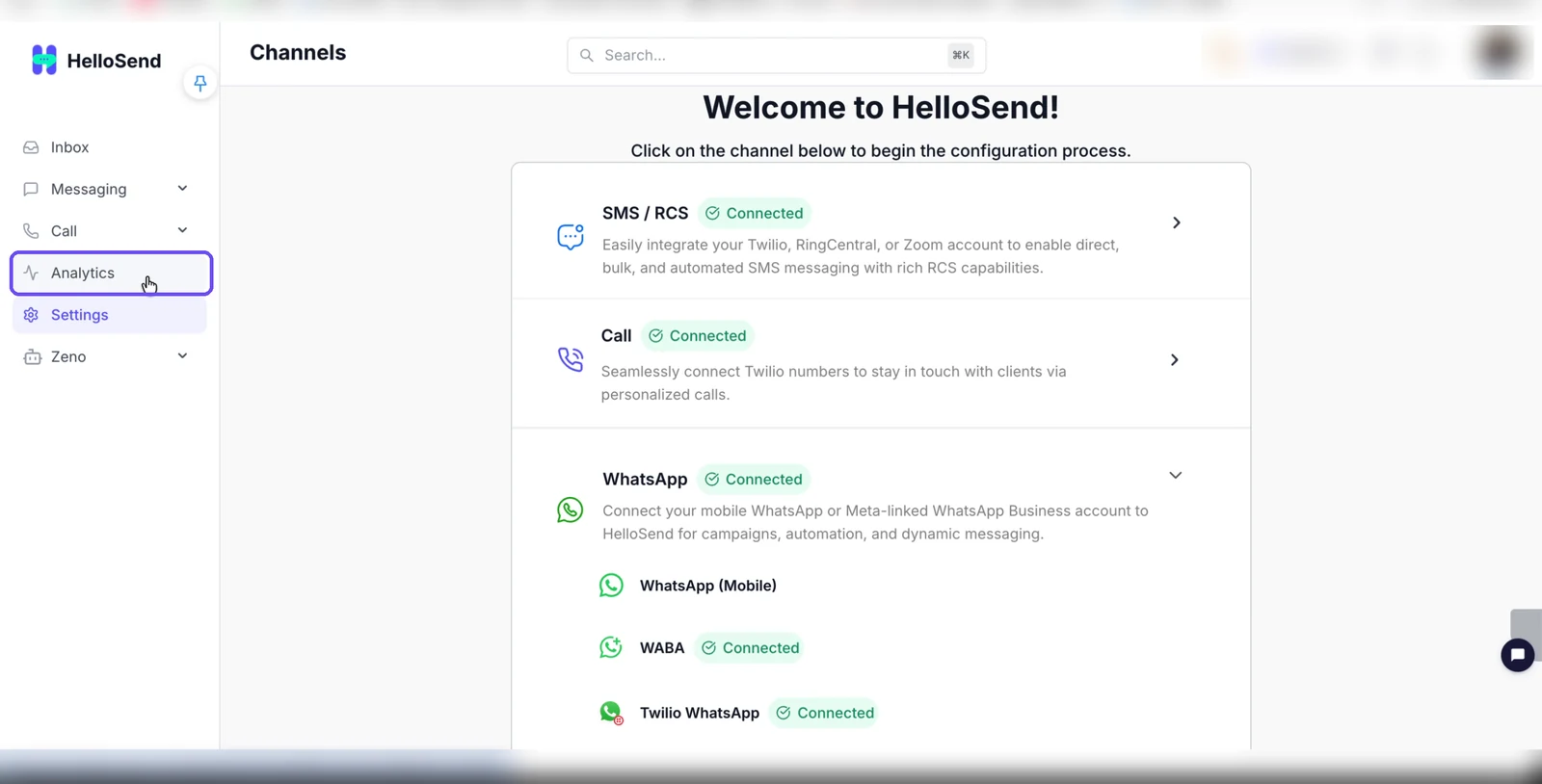Click the Search input field
1542x784 pixels.
coord(776,55)
